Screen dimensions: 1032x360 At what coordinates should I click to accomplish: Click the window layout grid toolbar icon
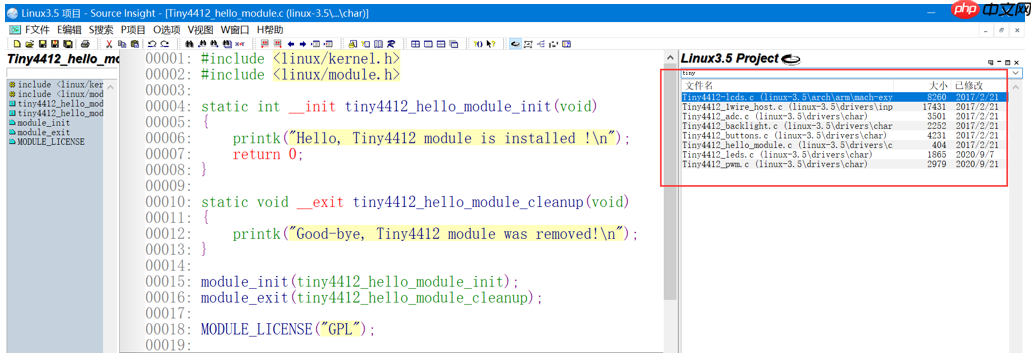[x=416, y=44]
